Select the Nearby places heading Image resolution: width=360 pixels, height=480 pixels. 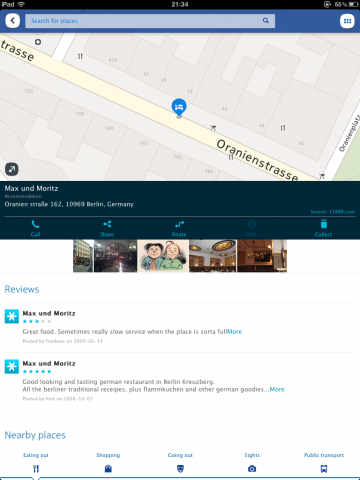[35, 435]
